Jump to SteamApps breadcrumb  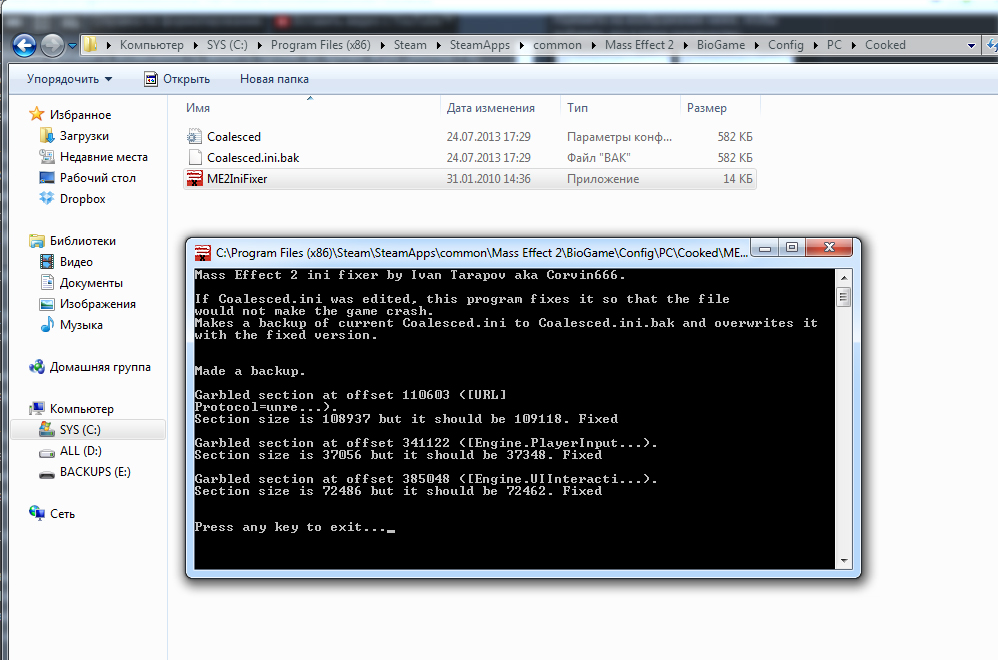(479, 45)
